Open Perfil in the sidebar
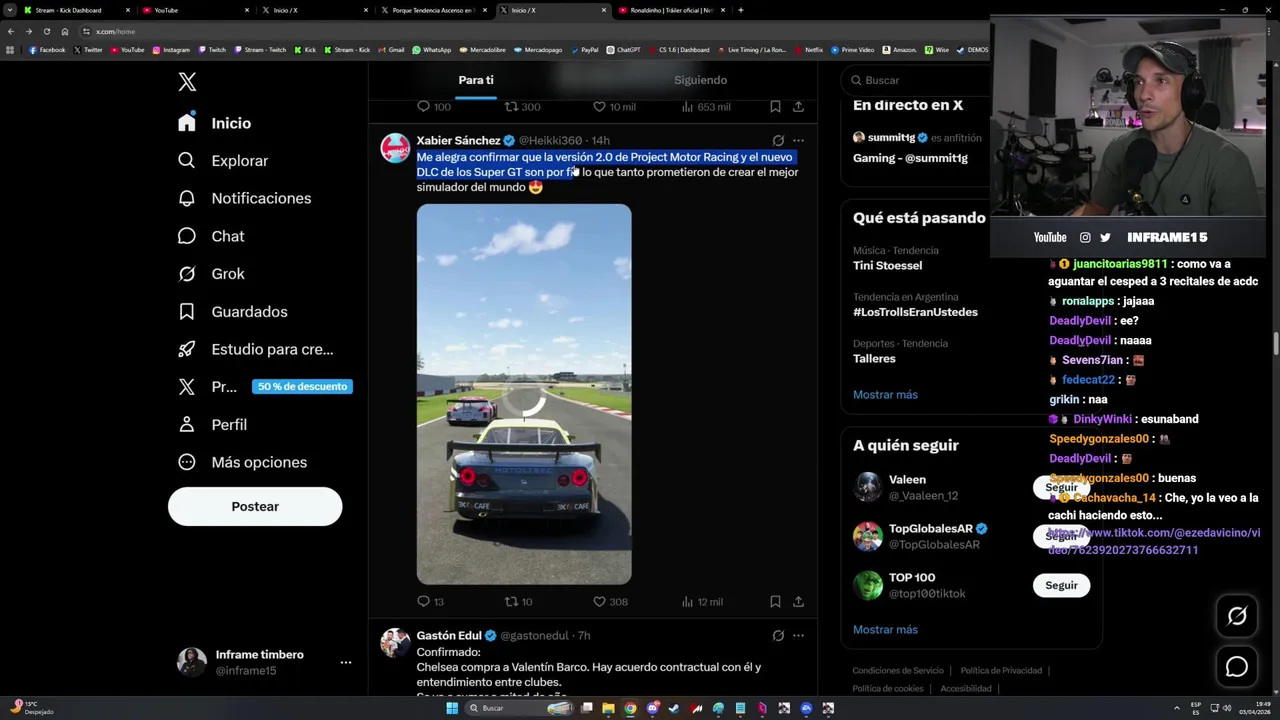Image resolution: width=1280 pixels, height=720 pixels. click(212, 425)
